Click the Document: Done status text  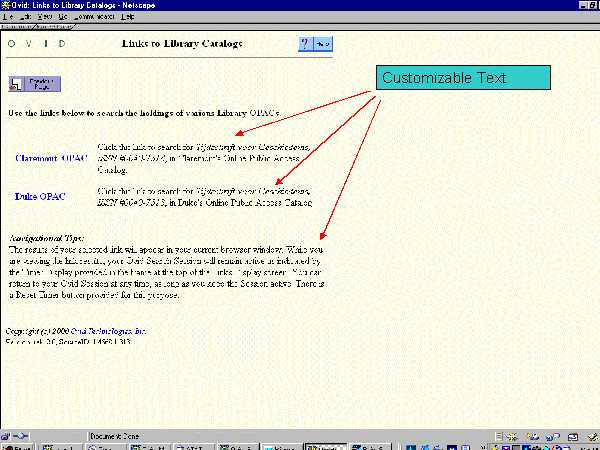coord(114,436)
